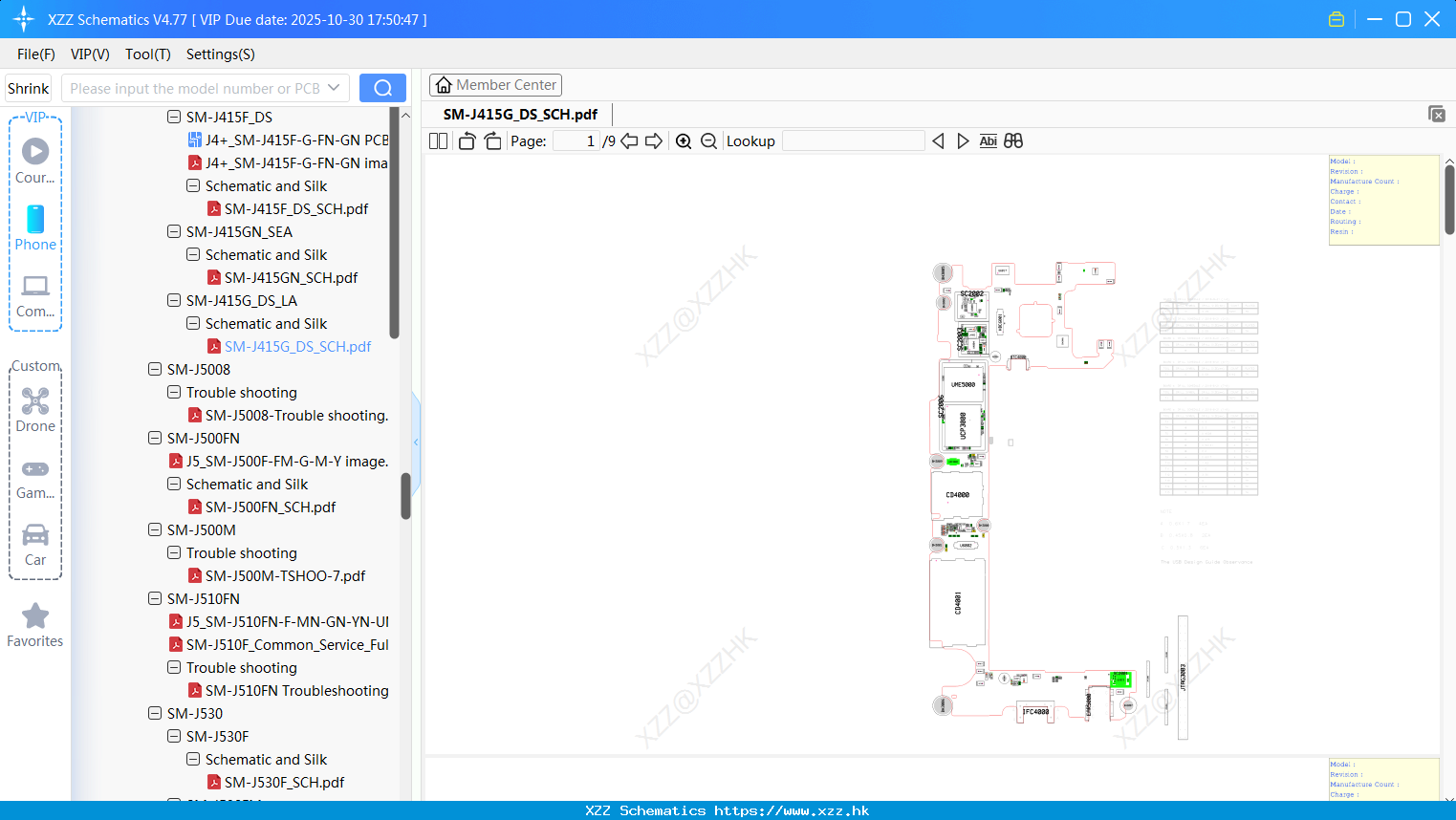Open SM-J530F_SCH.pdf

275,782
